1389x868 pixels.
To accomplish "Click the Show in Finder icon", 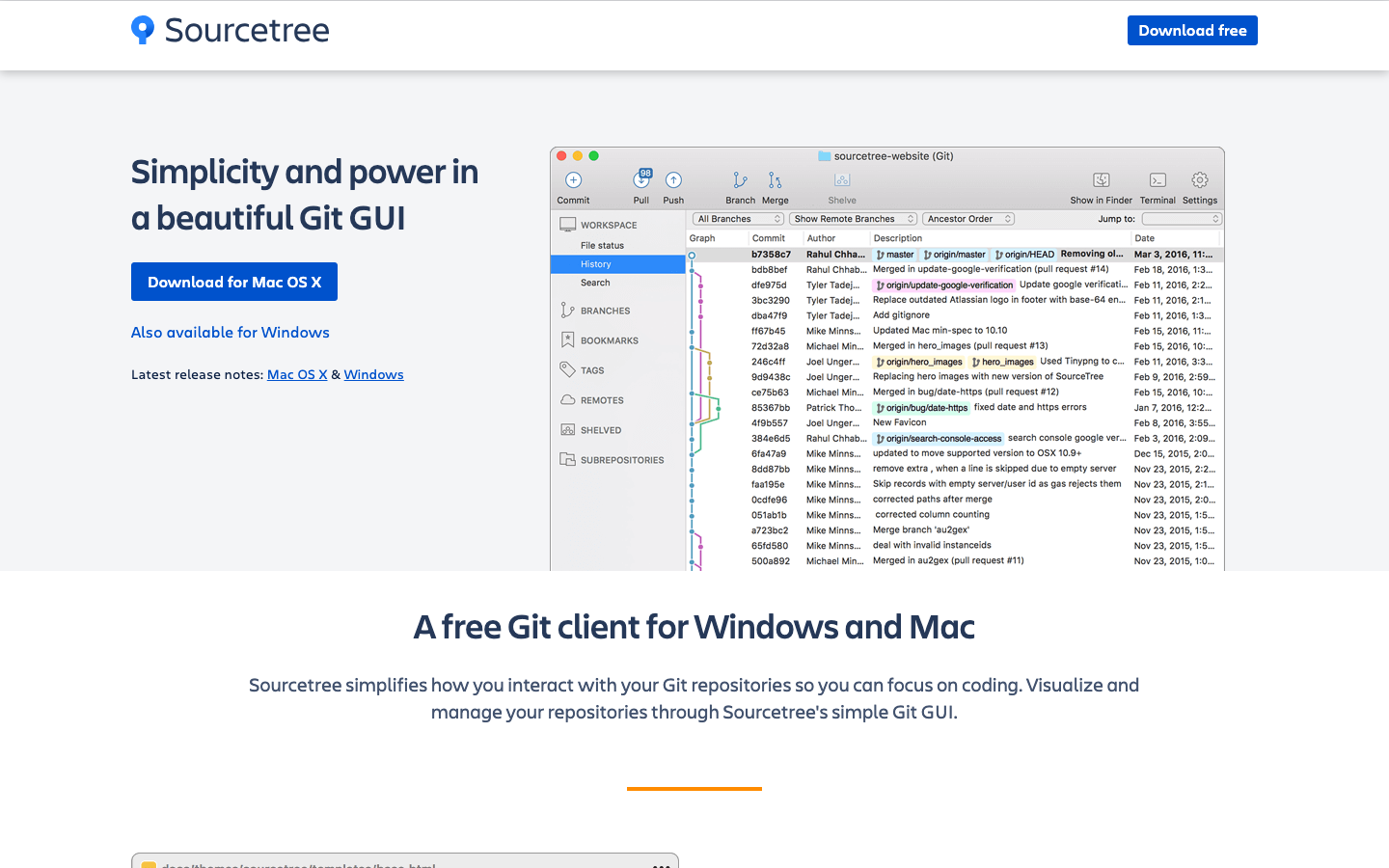I will point(1101,180).
